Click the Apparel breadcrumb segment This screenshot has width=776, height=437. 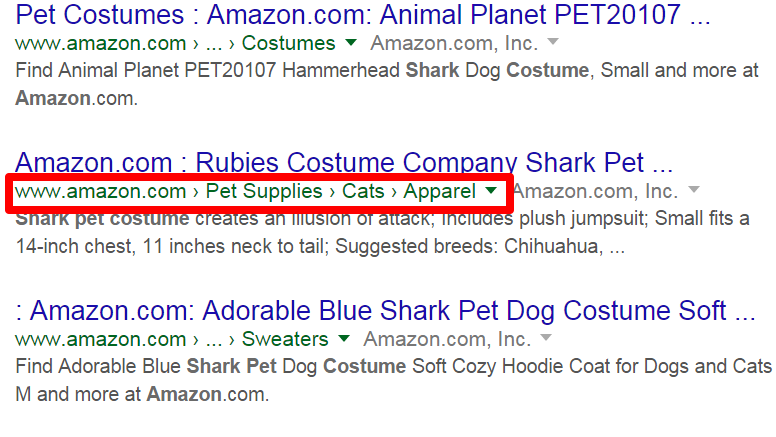(x=440, y=191)
